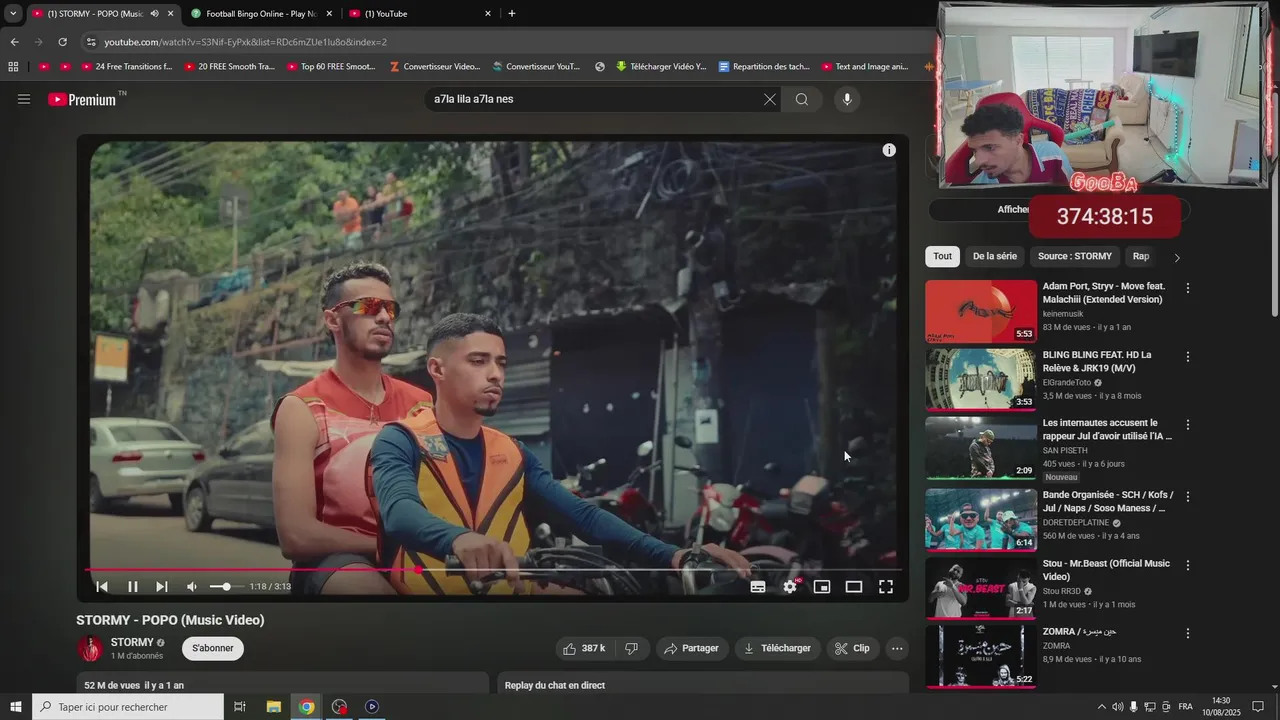Image resolution: width=1280 pixels, height=720 pixels.
Task: Go to YouTube Premium home logo
Action: [x=84, y=99]
